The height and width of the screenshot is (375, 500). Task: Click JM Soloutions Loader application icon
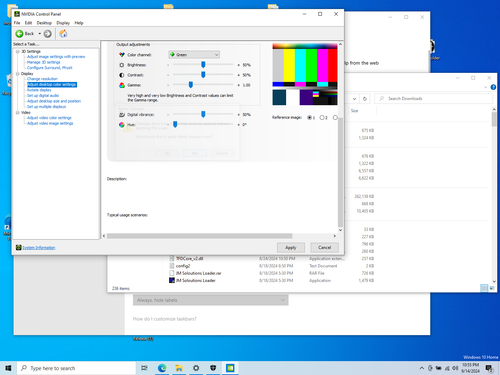172,280
